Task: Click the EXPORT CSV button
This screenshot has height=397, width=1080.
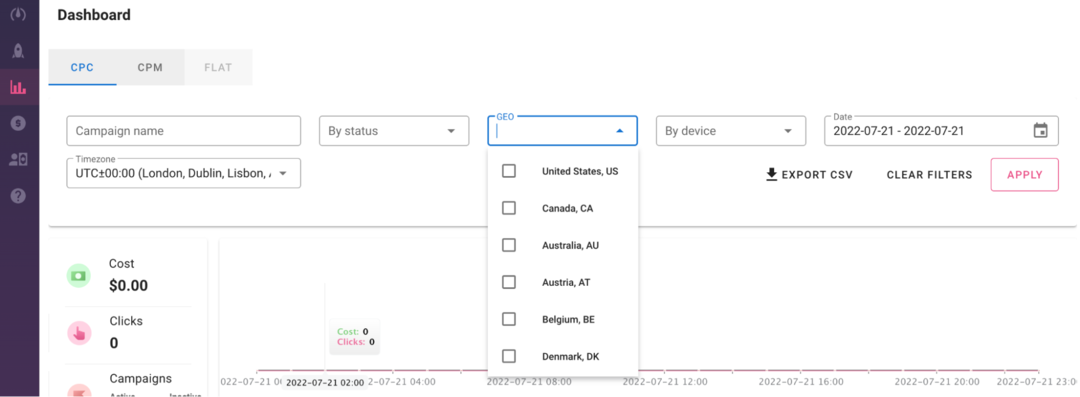Action: pos(809,174)
